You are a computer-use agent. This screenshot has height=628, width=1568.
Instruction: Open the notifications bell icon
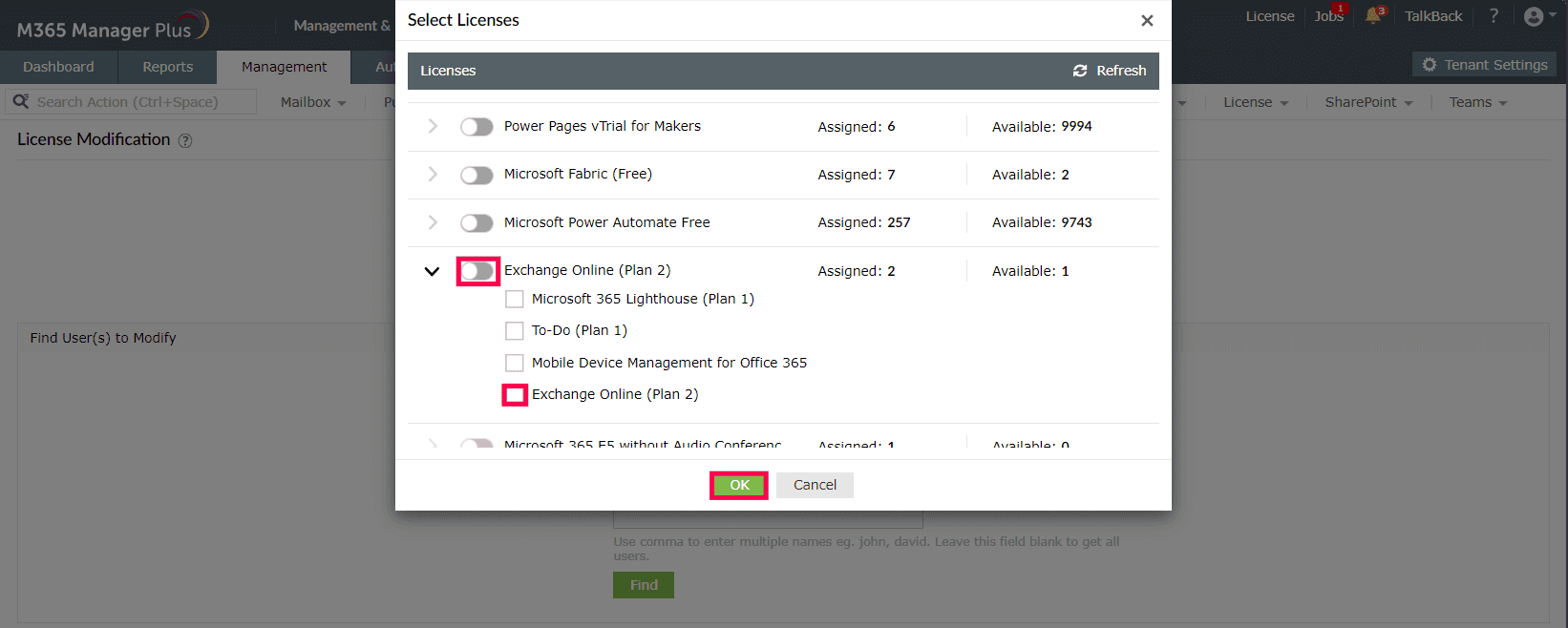pyautogui.click(x=1373, y=15)
